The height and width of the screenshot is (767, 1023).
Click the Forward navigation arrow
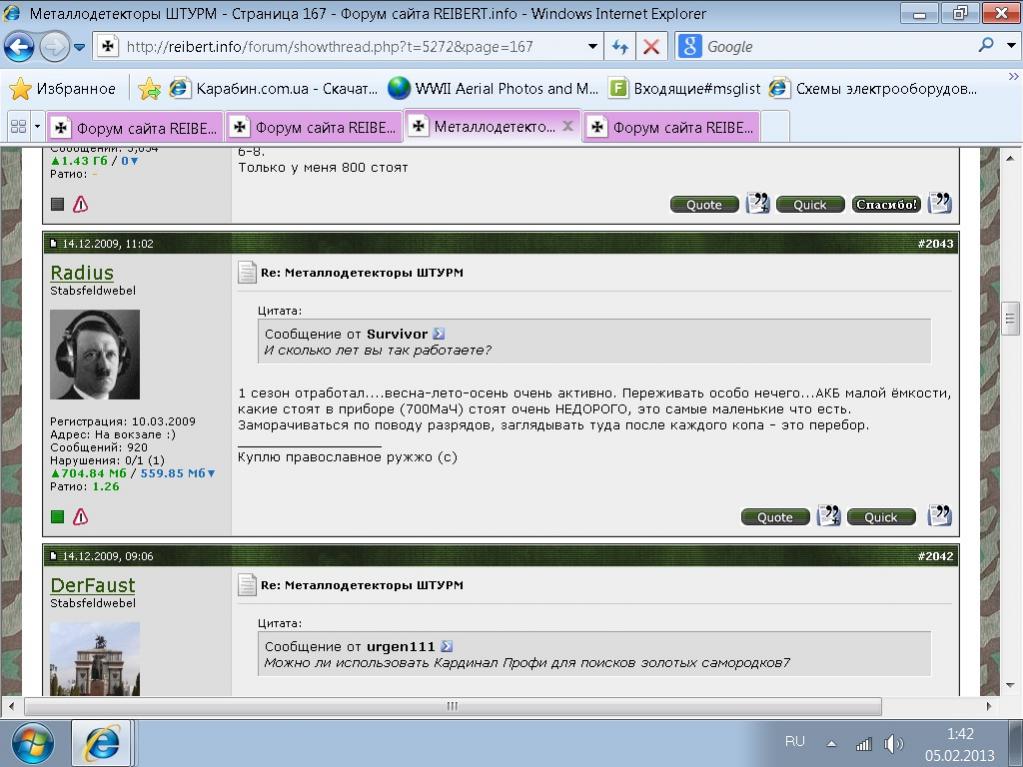54,47
